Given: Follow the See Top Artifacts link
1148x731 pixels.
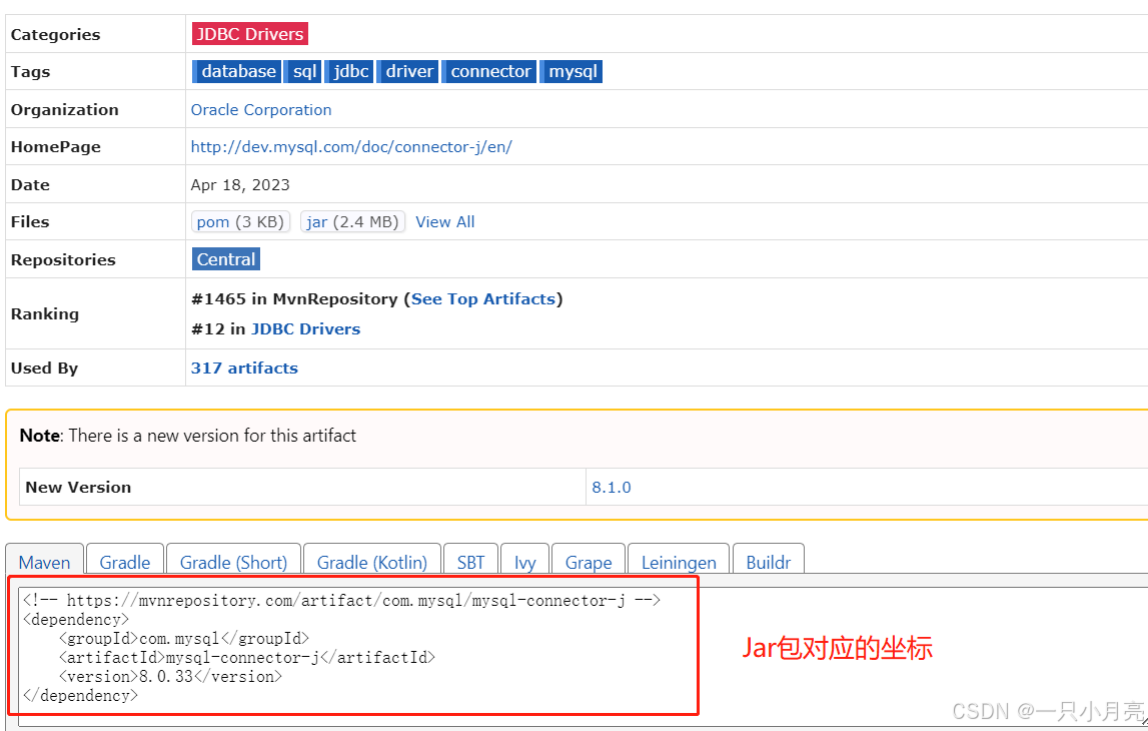Looking at the screenshot, I should (x=483, y=299).
